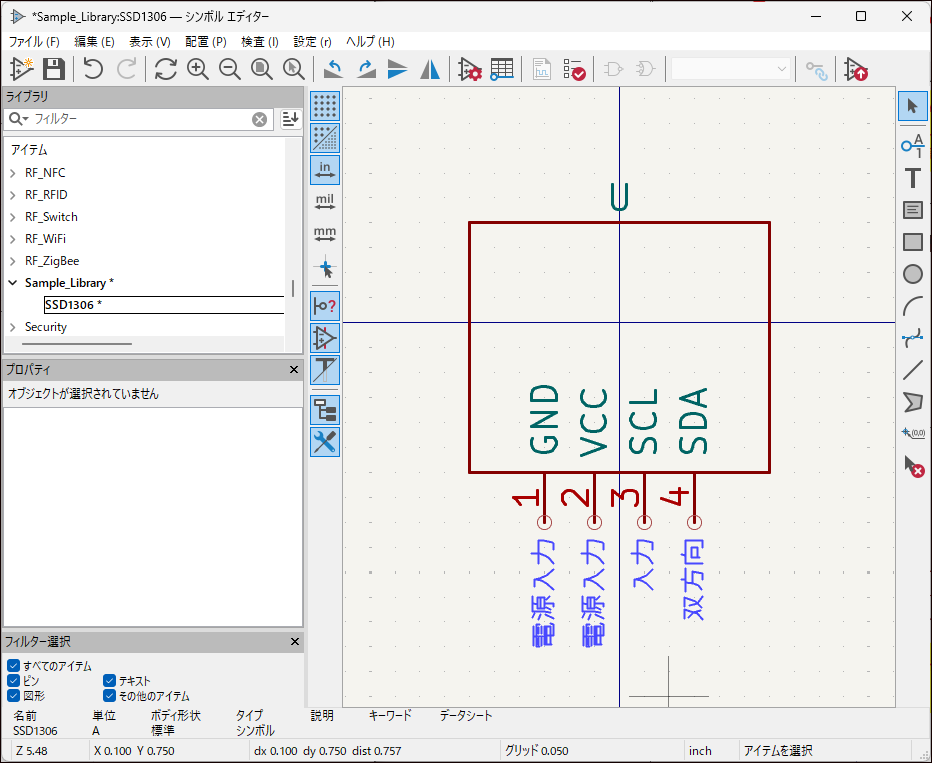Choose the Draw Rectangle tool

click(912, 242)
